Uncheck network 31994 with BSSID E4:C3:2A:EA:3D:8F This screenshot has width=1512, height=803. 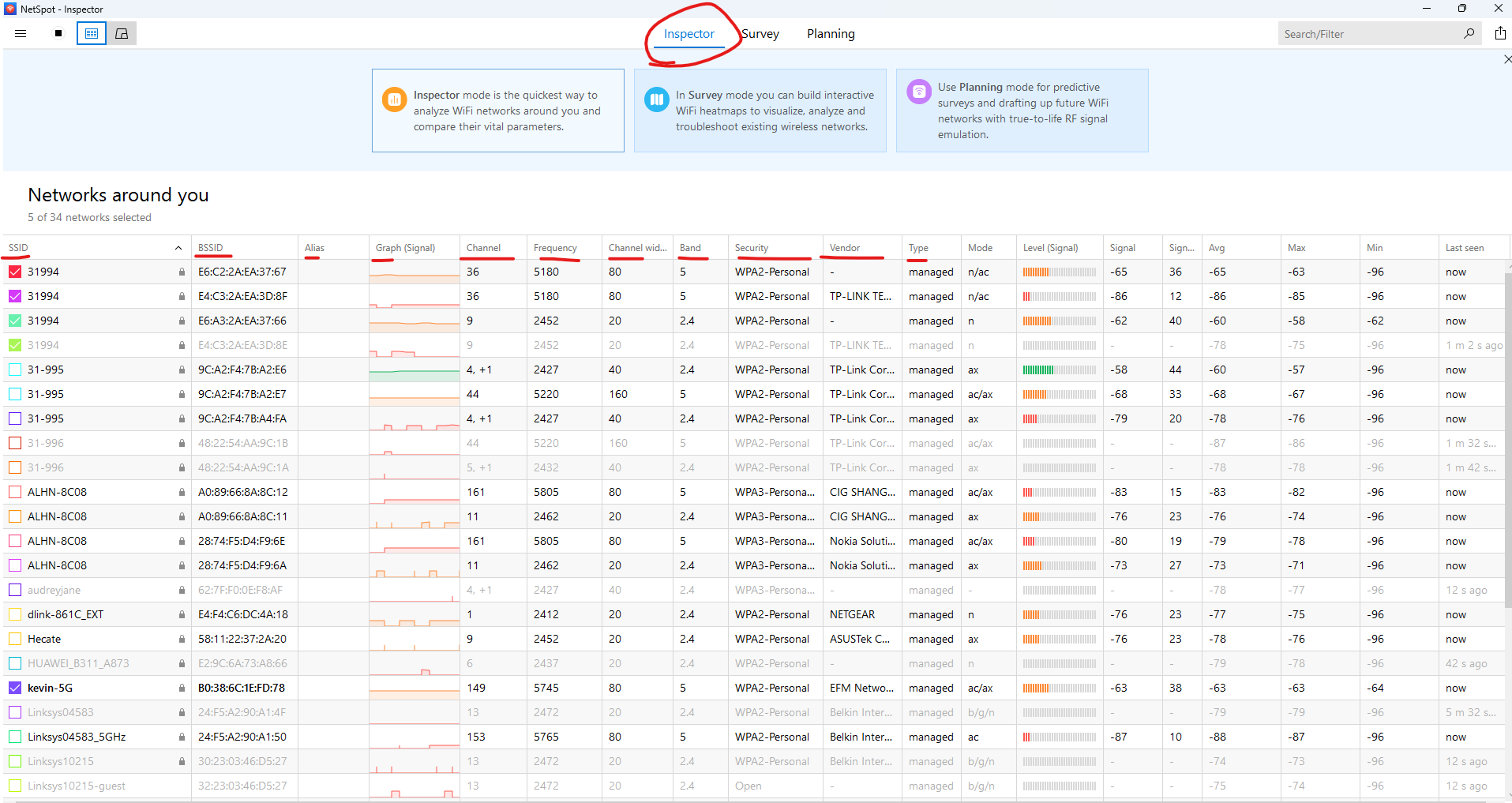15,296
